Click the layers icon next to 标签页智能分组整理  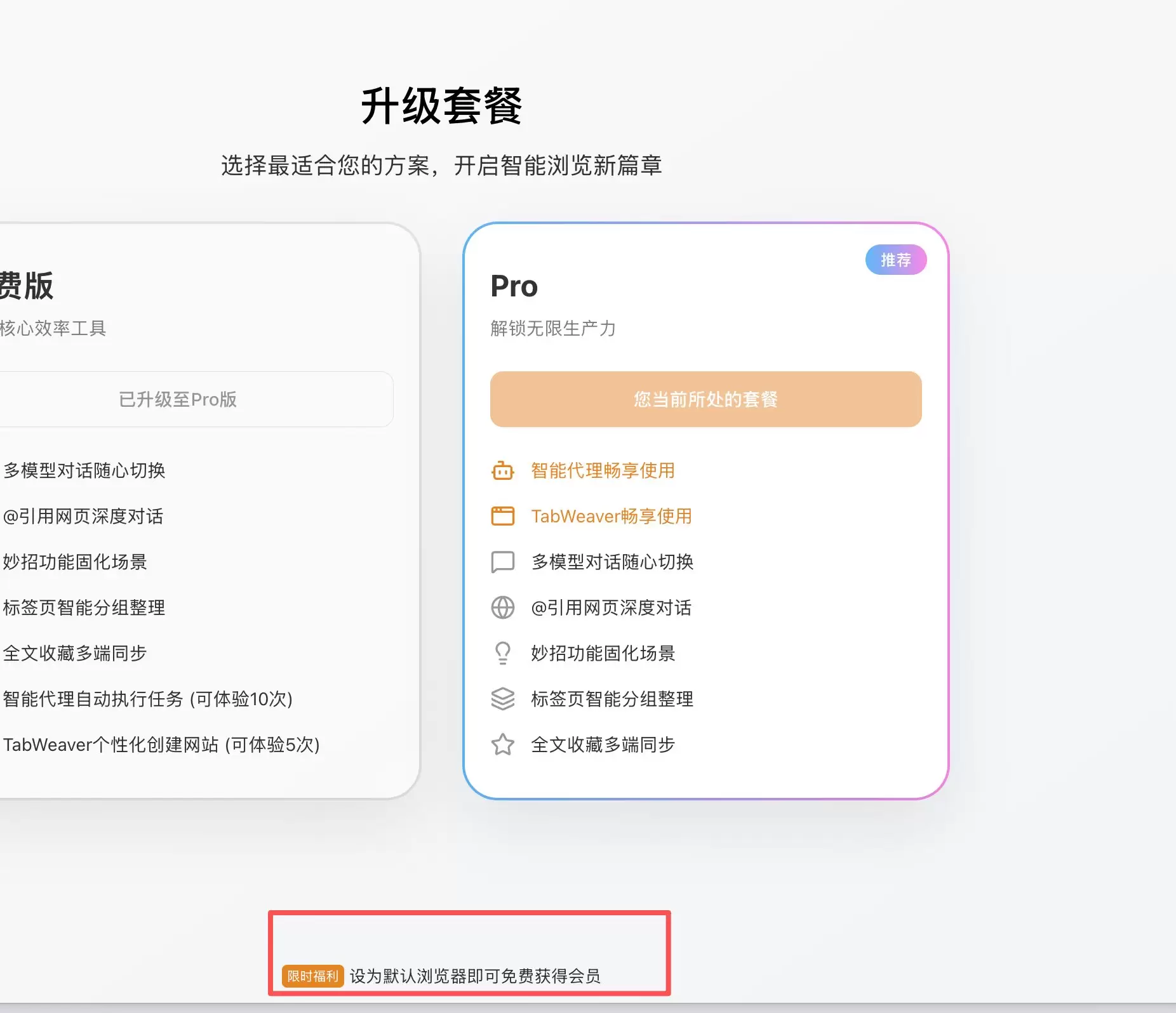502,699
